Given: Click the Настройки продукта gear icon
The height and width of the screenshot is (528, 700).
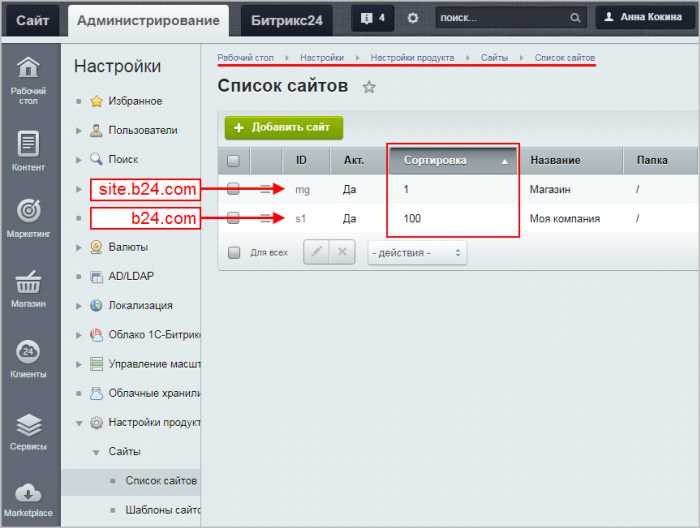Looking at the screenshot, I should click(96, 422).
